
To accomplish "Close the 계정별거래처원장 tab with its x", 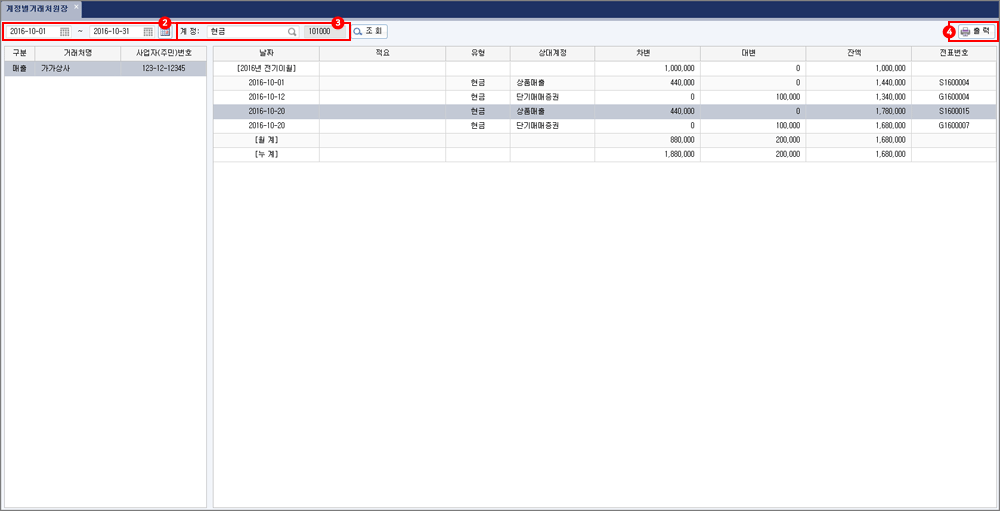I will pyautogui.click(x=76, y=6).
